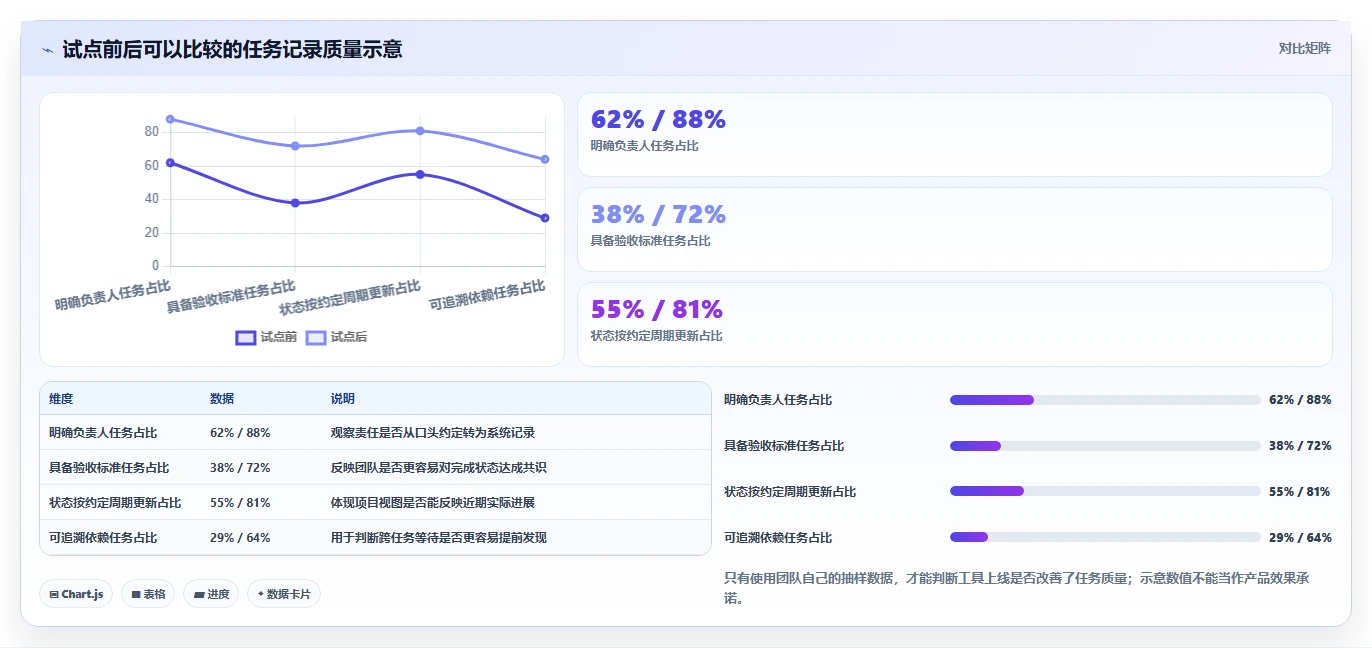Click the 具备验收标准任务占比 progress bar
This screenshot has height=648, width=1372.
point(1105,446)
